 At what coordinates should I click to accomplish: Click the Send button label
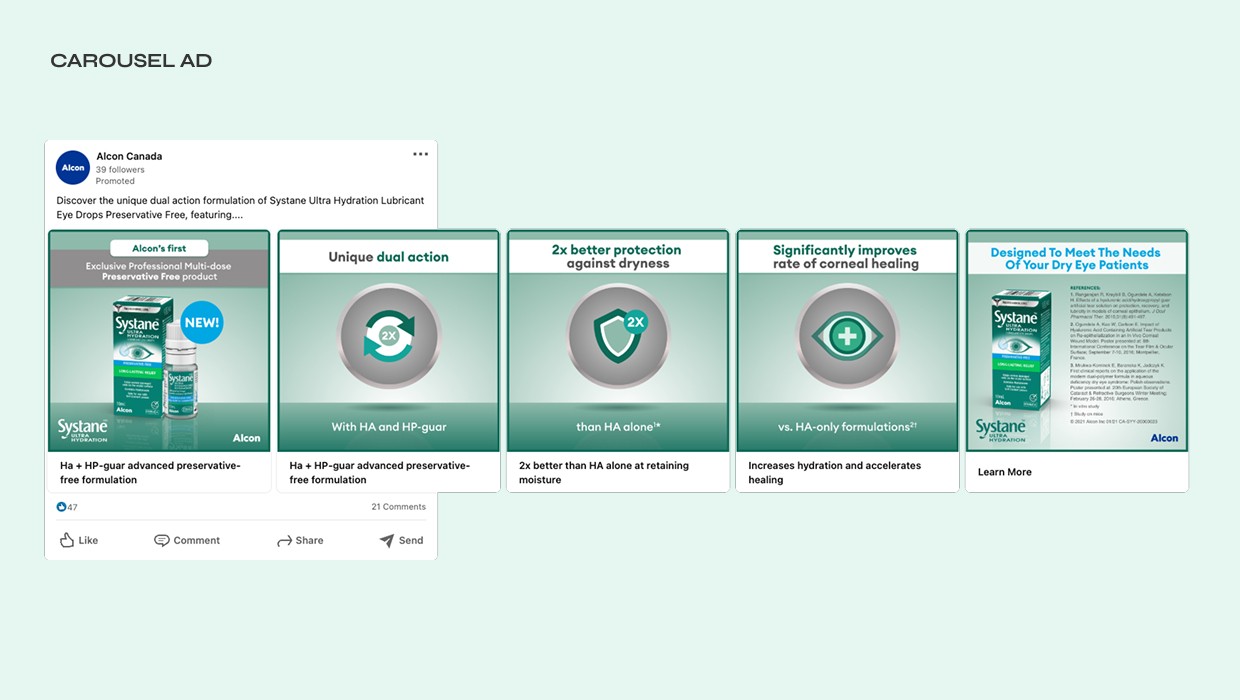coord(411,540)
